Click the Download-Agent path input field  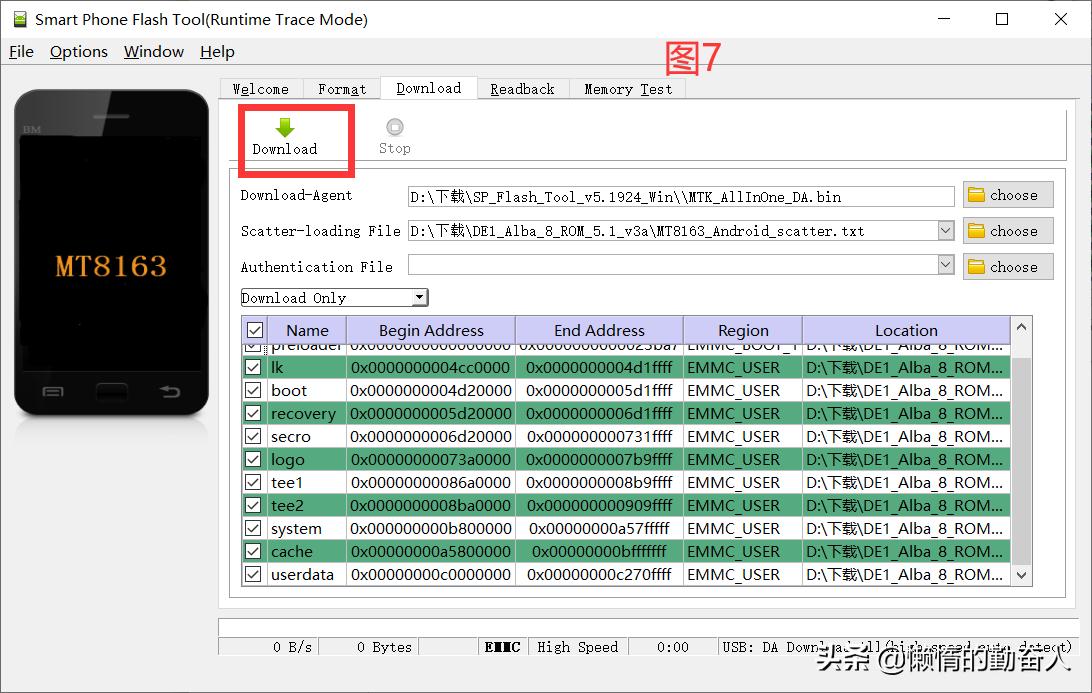click(680, 196)
